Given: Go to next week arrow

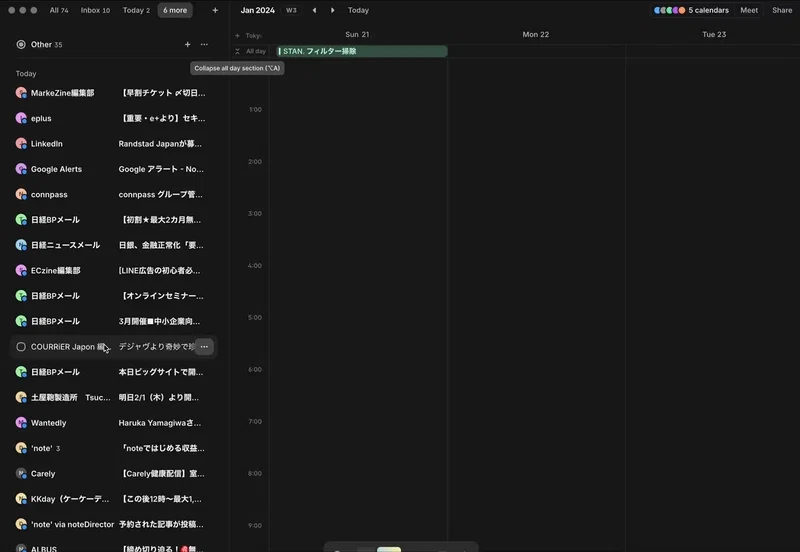Looking at the screenshot, I should [333, 10].
